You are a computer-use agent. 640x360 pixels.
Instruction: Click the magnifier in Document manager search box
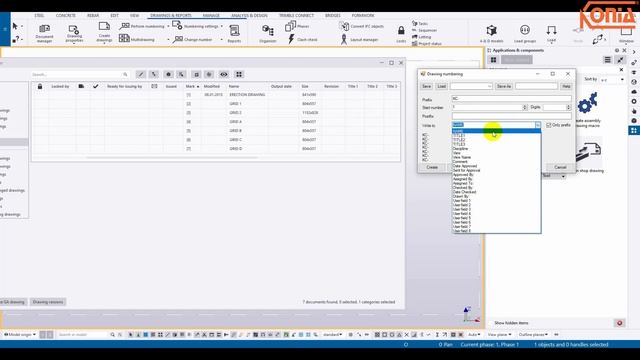(x=125, y=74)
